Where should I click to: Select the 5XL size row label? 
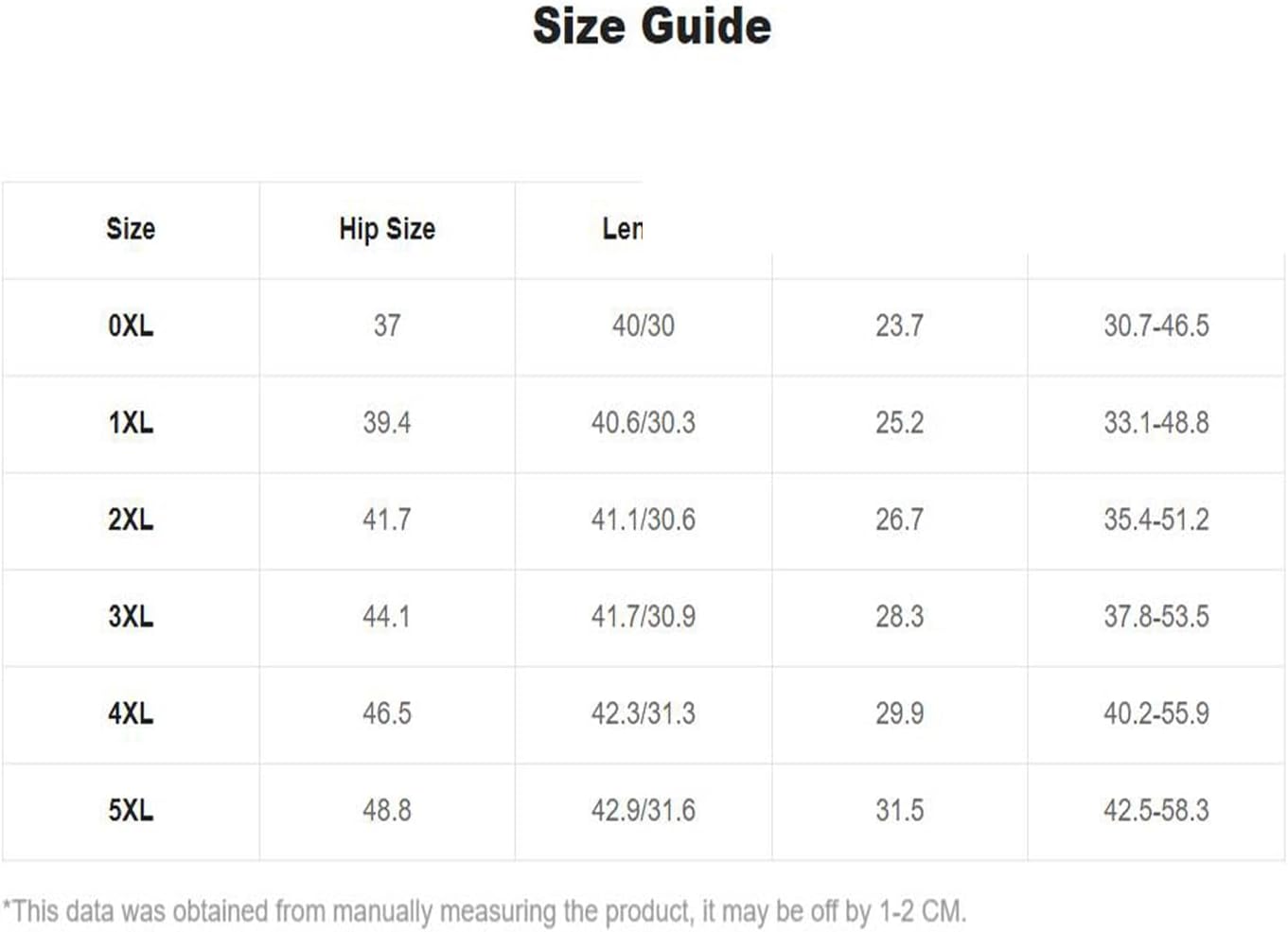coord(131,811)
